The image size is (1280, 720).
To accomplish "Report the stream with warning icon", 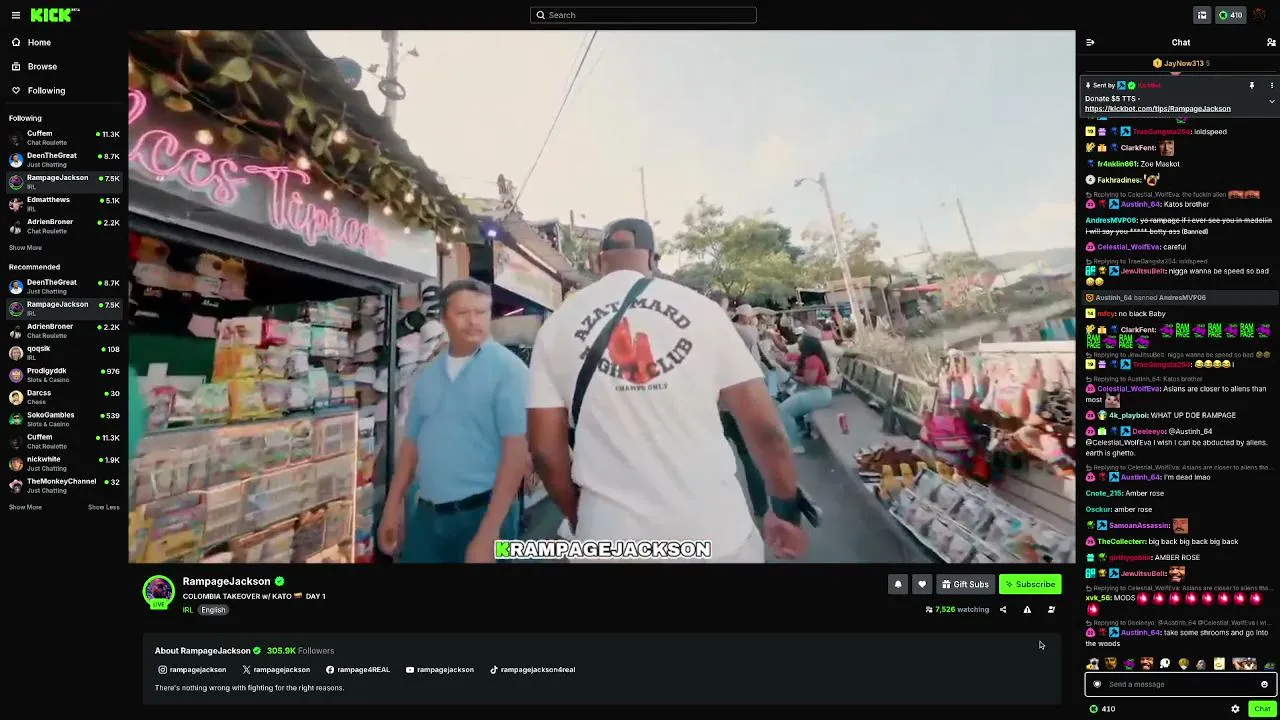I will point(1027,609).
